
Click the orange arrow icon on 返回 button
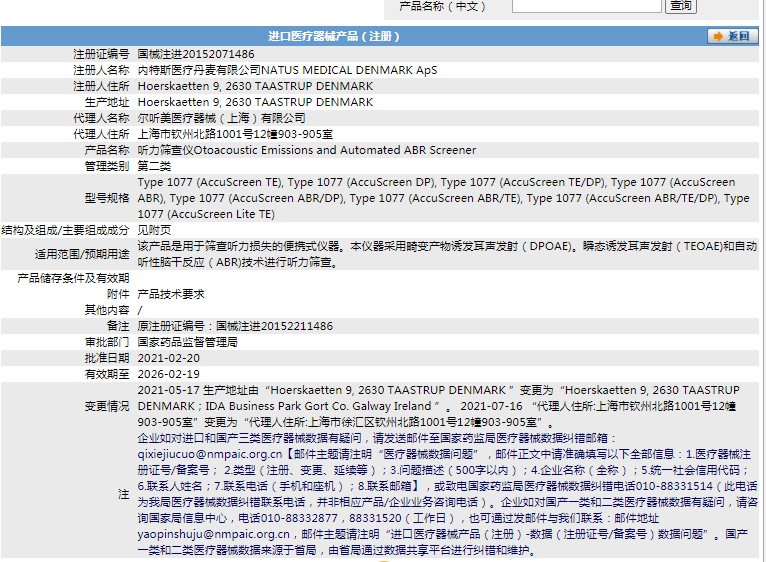(718, 36)
